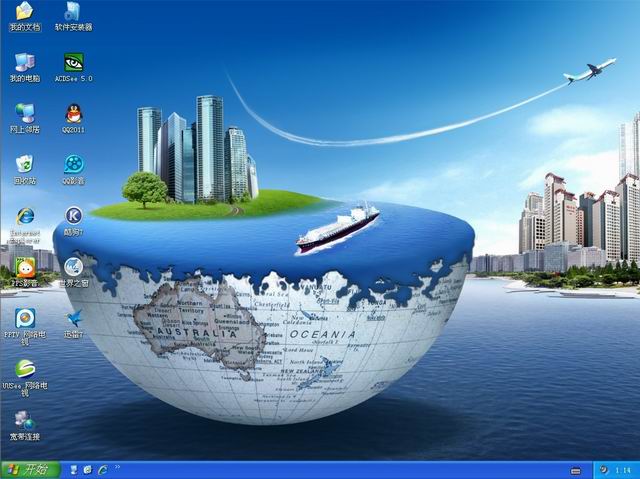
Task: Click the system tray notification icon
Action: coord(604,470)
